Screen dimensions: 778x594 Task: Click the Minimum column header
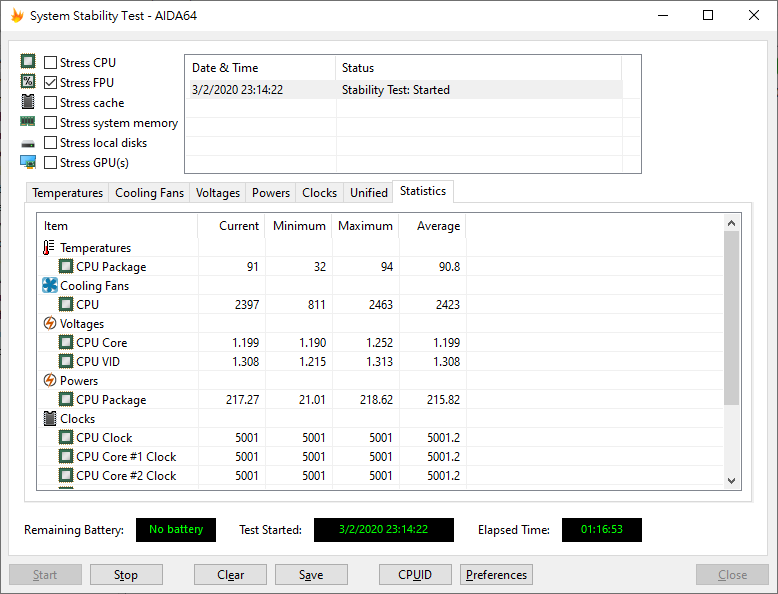pyautogui.click(x=299, y=226)
